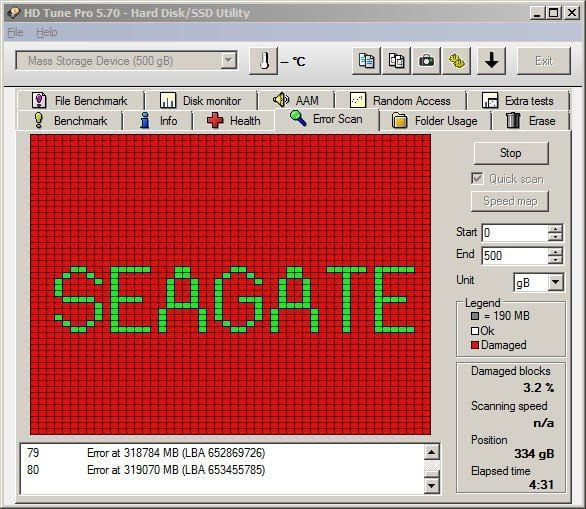Open the Erase tab with trash icon

(530, 121)
